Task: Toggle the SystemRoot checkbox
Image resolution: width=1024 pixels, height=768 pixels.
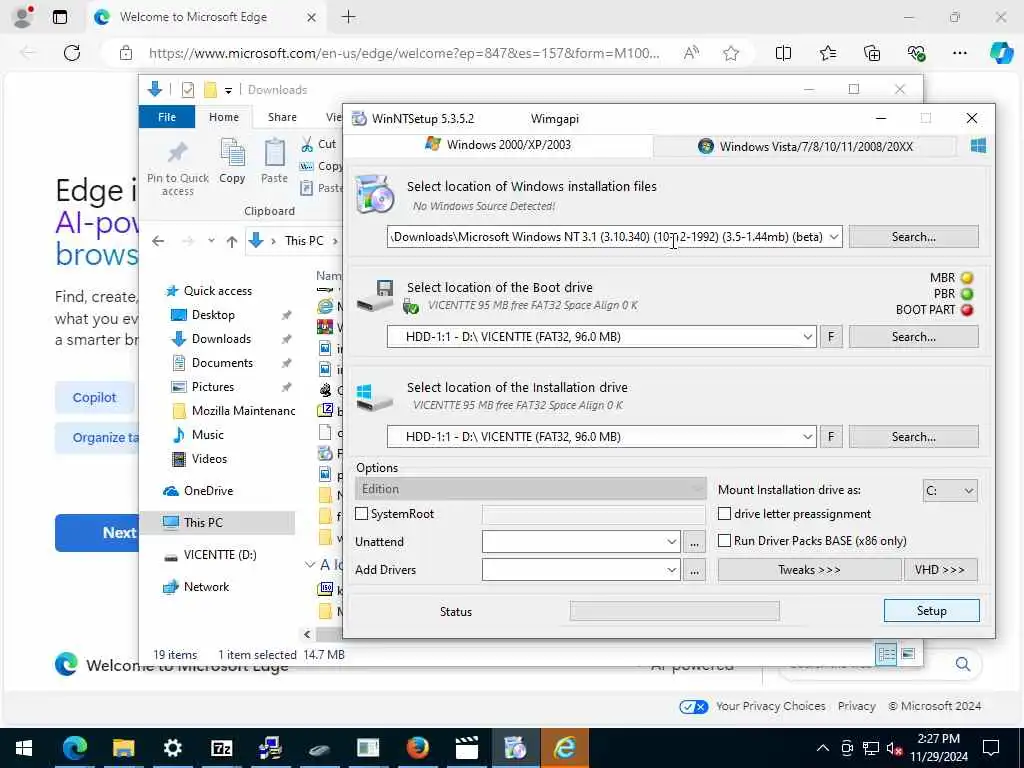Action: click(x=361, y=514)
